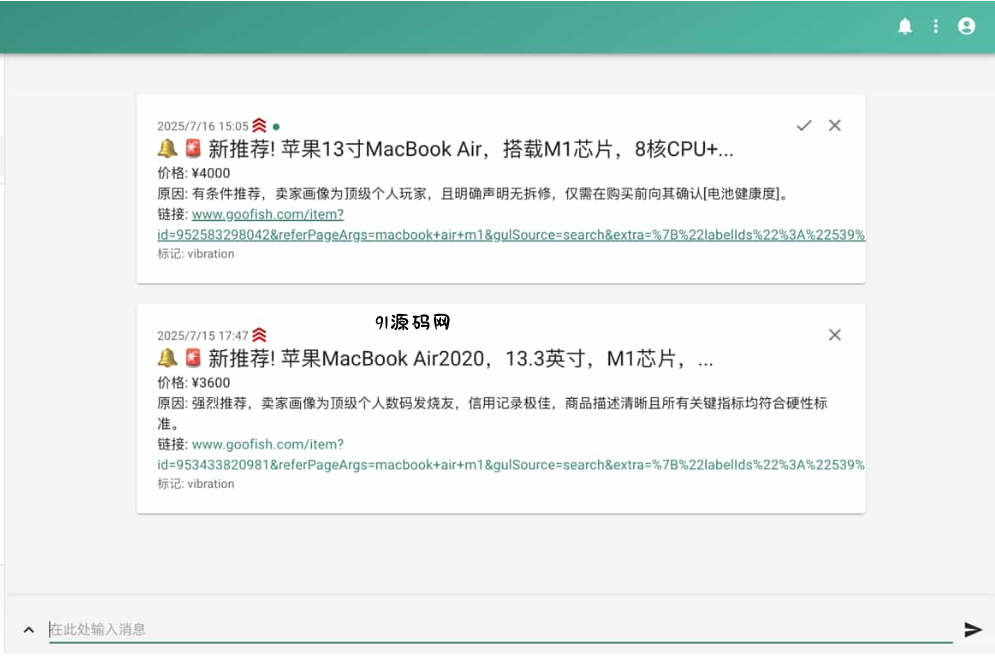Click 'vibration' tag under the ¥4000 message
Image resolution: width=995 pixels, height=656 pixels.
[211, 254]
